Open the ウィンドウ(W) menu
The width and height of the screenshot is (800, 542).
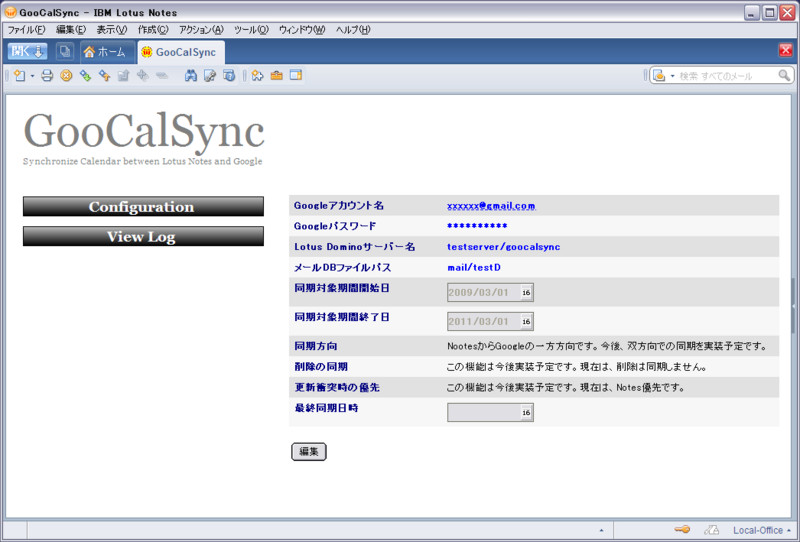pos(302,30)
